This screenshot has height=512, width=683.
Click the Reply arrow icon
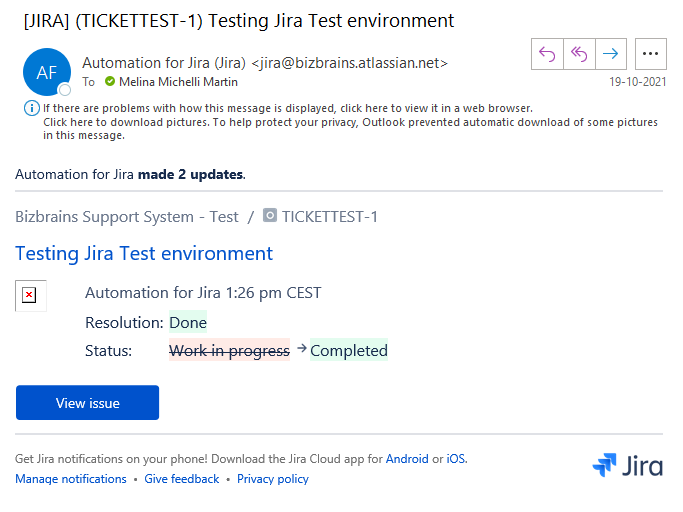pos(547,54)
